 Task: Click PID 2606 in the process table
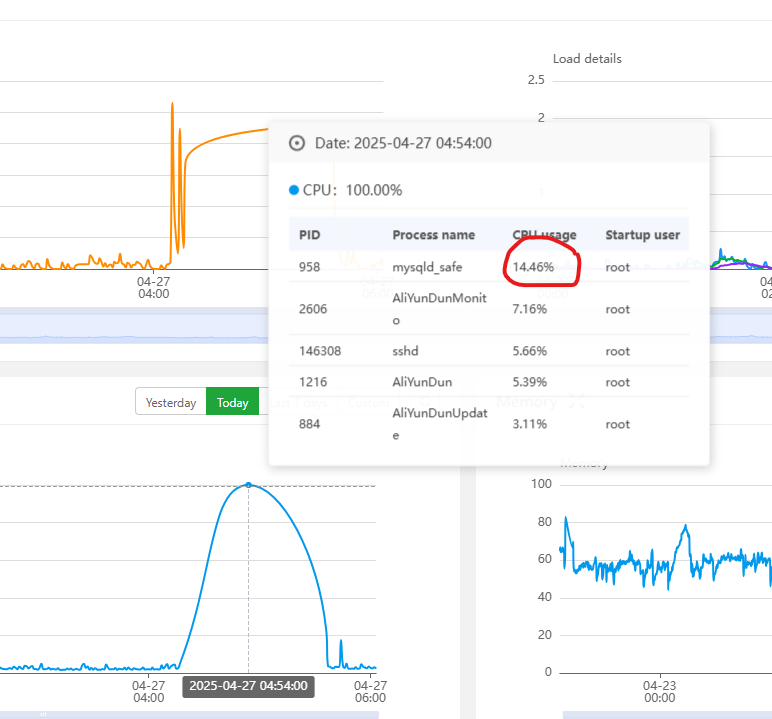313,309
